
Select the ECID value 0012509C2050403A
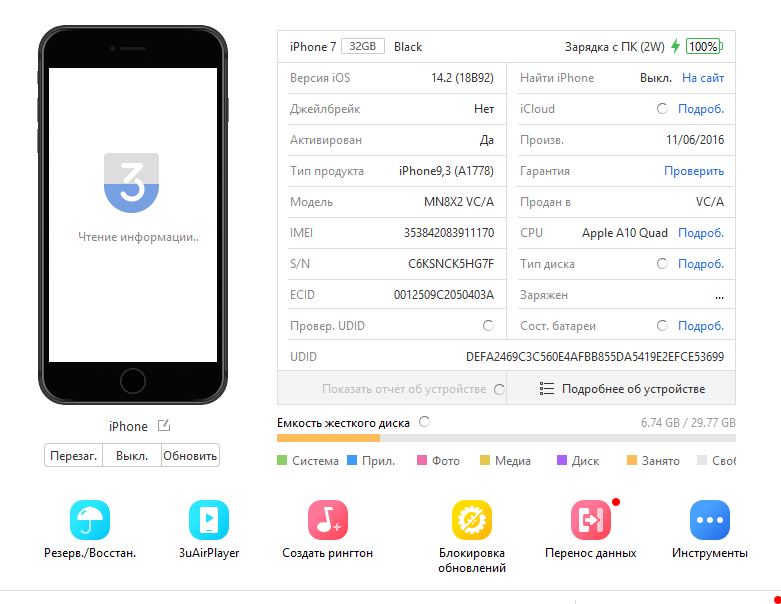444,295
